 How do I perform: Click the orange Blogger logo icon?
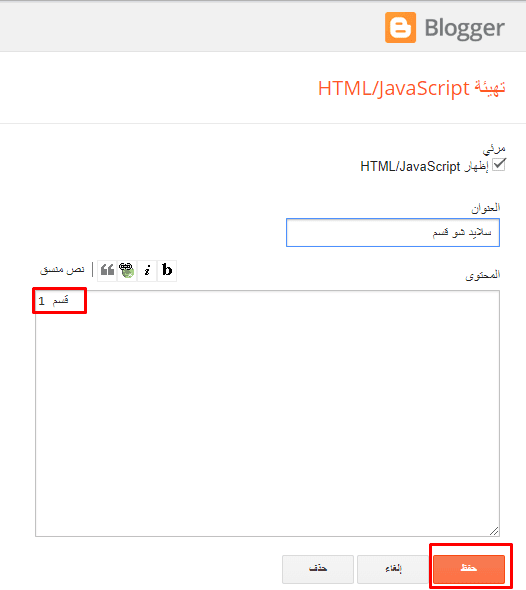(400, 27)
